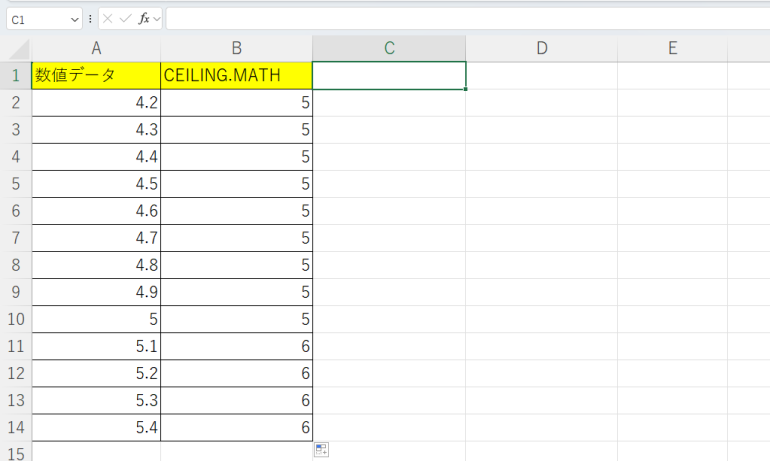Click the Insert Function fx icon

point(144,19)
